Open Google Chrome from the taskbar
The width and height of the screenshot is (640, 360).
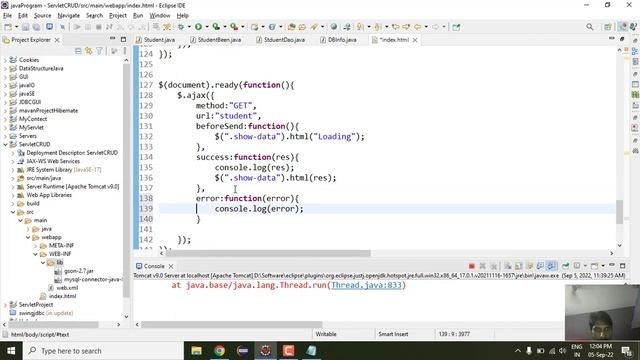tap(220, 351)
